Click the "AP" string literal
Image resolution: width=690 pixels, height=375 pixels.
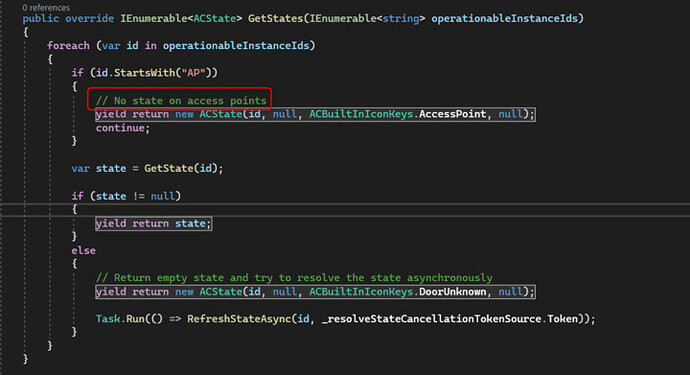(x=194, y=73)
